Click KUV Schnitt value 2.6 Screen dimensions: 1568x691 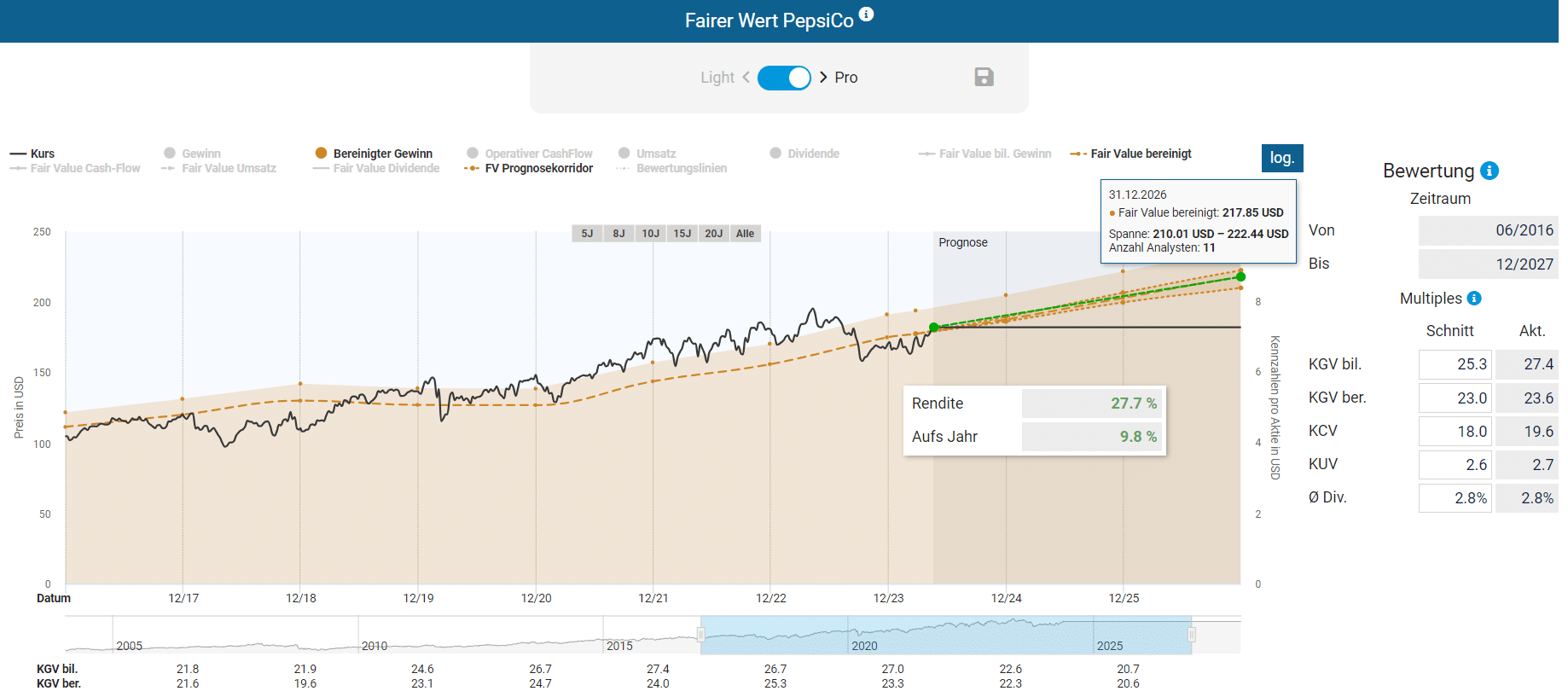coord(1455,464)
